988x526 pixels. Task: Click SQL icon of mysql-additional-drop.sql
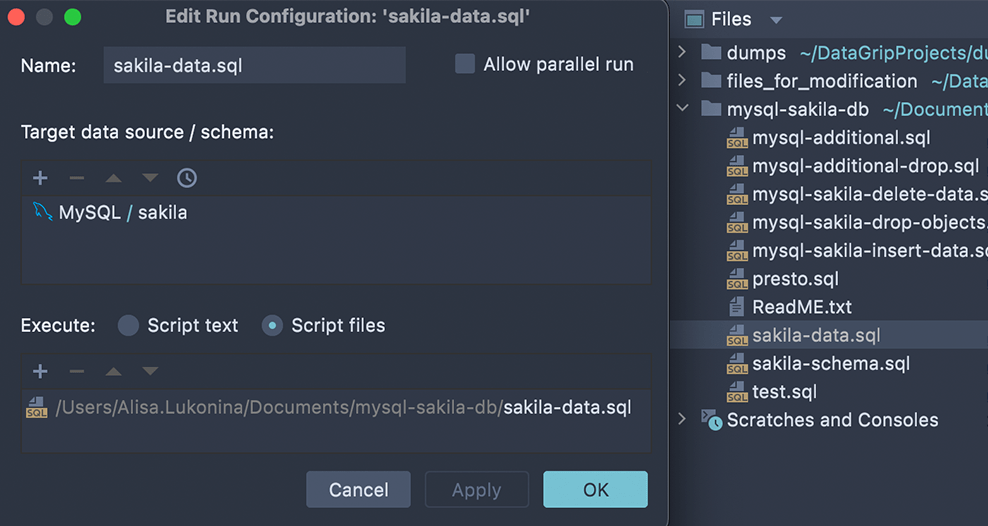[x=737, y=166]
